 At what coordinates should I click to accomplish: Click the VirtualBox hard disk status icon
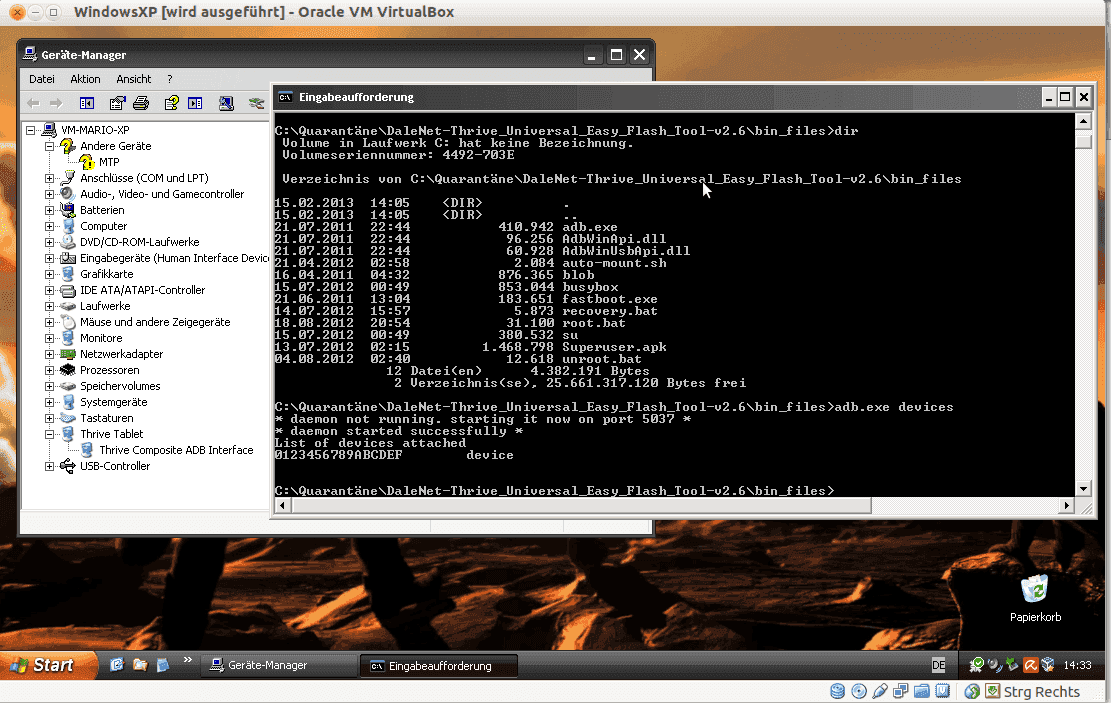tap(838, 691)
